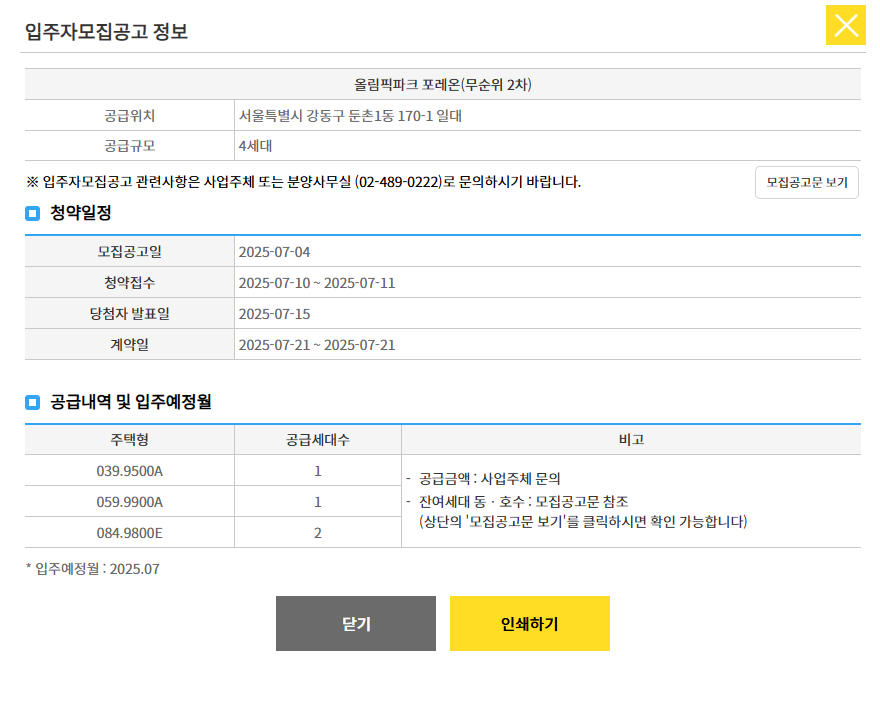Click the 입주예정월 : 2025.07 footnote
The height and width of the screenshot is (720, 880).
[x=93, y=568]
